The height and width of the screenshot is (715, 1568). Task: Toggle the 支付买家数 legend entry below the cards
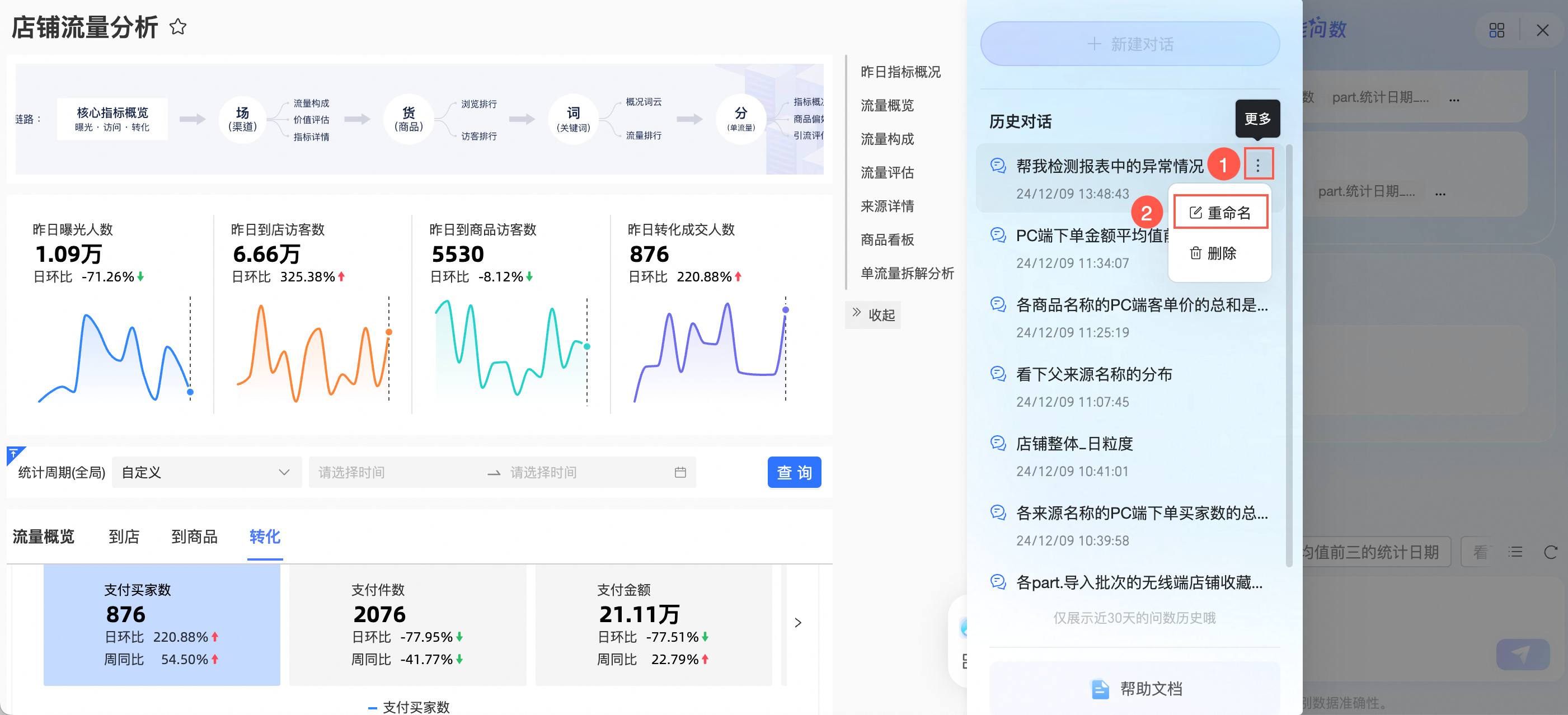click(x=409, y=707)
